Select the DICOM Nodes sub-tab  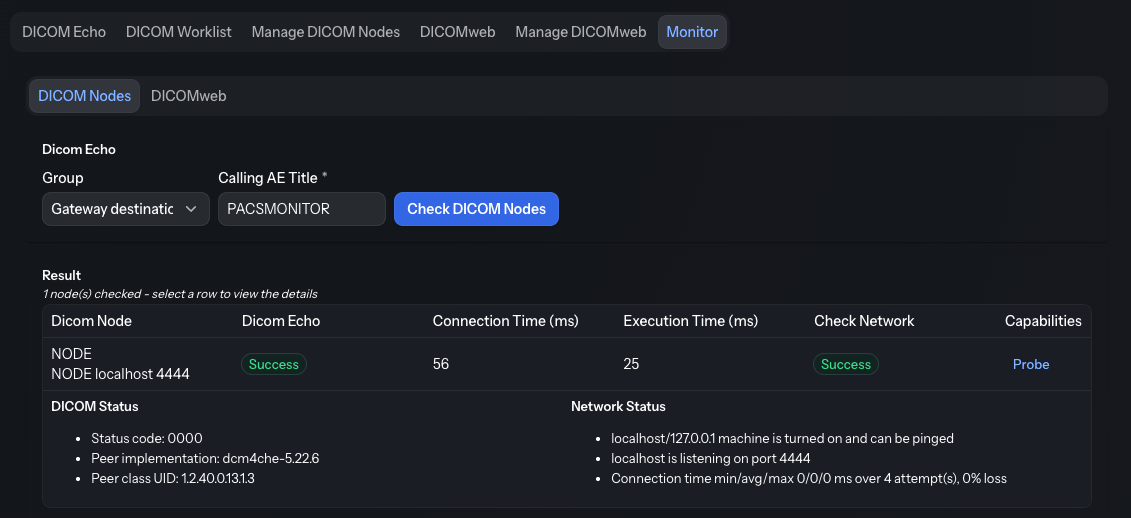coord(84,96)
